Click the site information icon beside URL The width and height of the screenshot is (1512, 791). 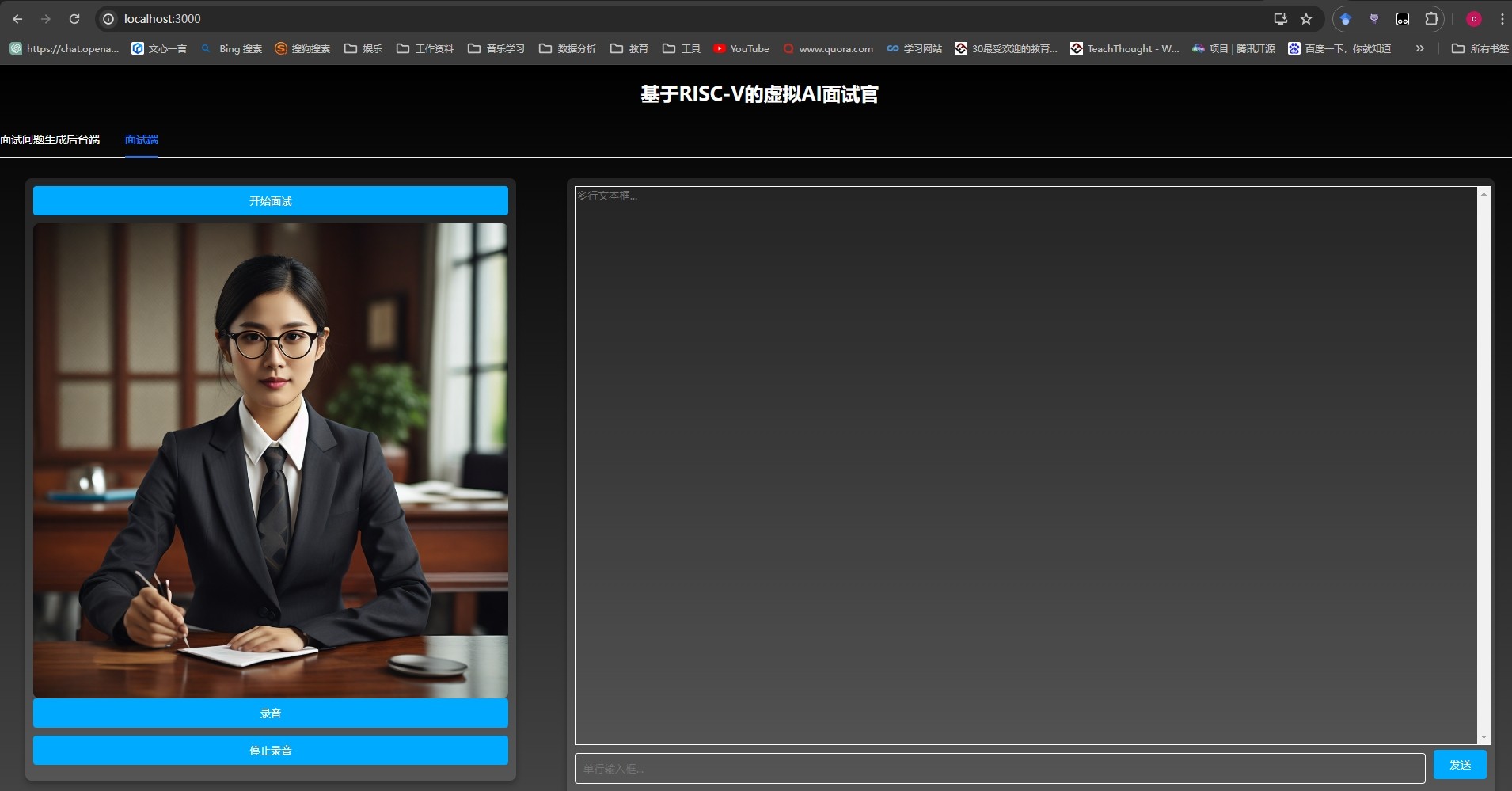click(109, 19)
